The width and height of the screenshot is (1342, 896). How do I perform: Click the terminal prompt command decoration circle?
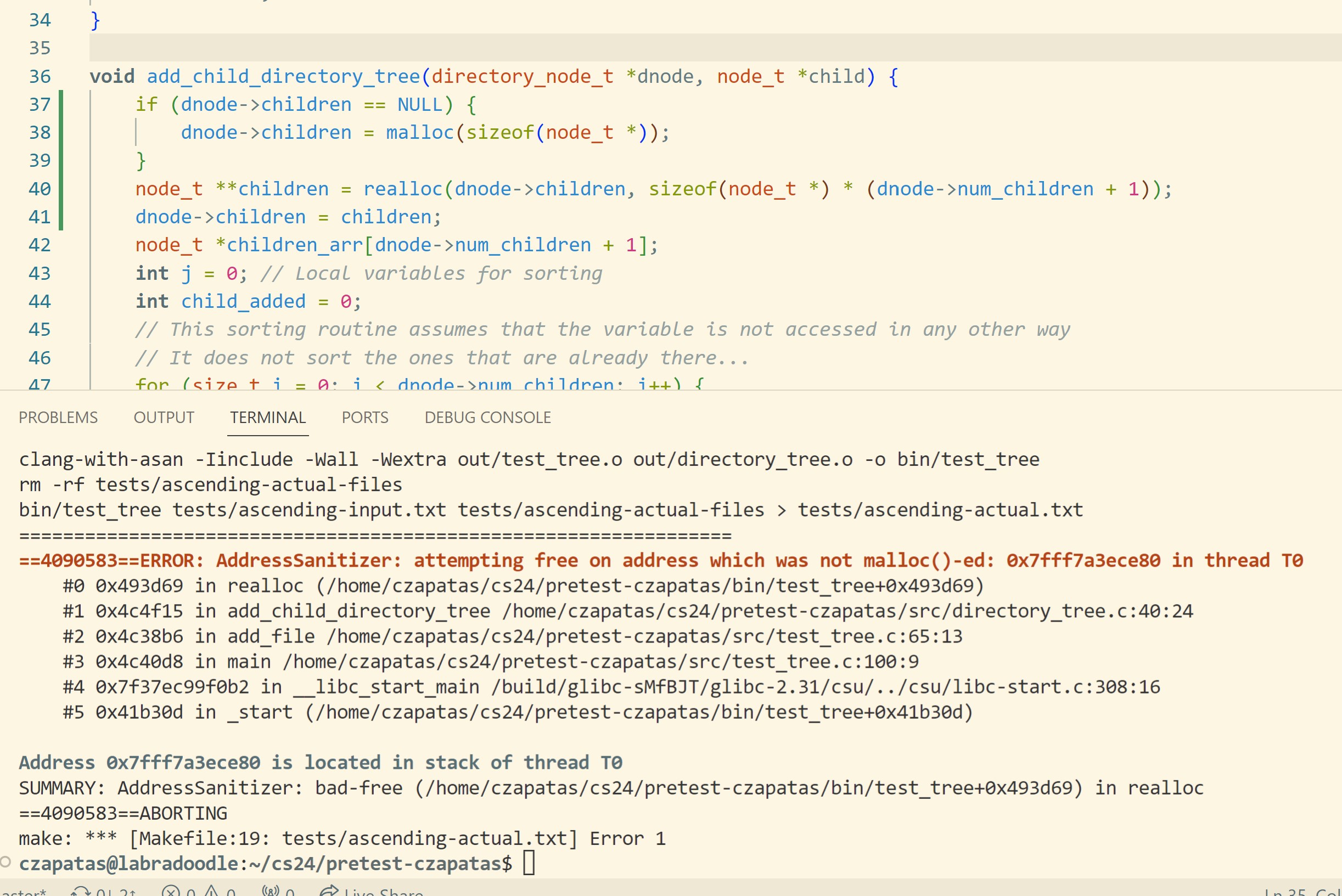point(5,862)
